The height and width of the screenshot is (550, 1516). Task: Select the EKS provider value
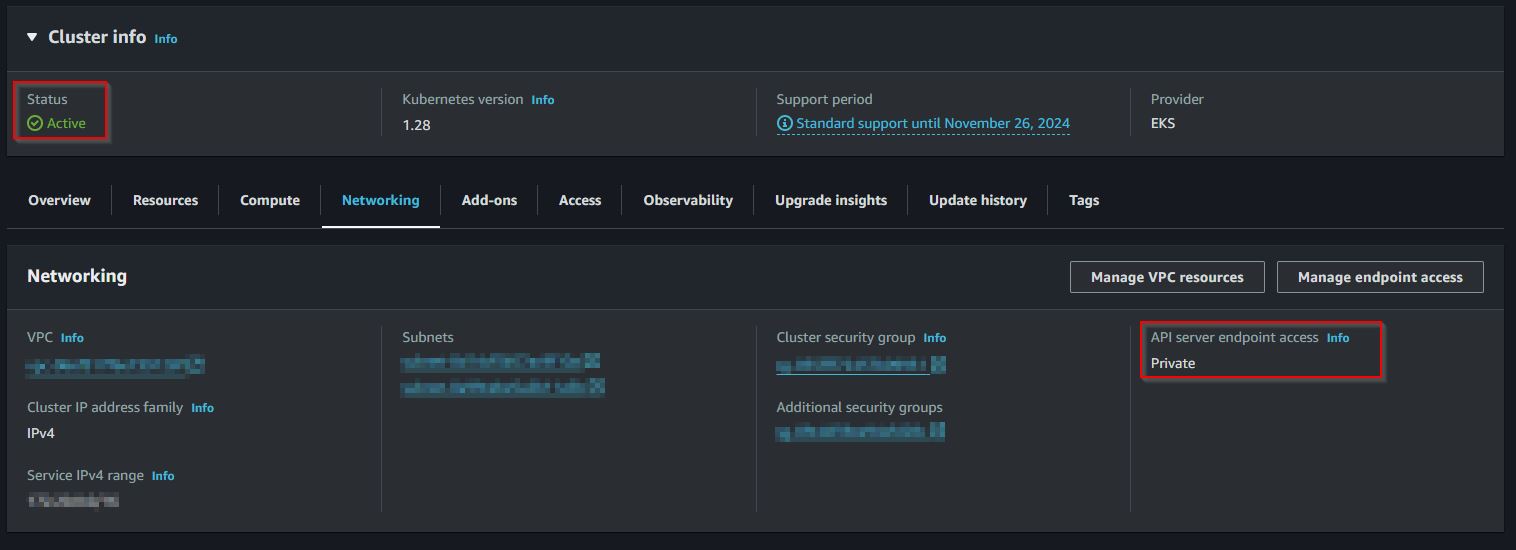tap(1163, 123)
